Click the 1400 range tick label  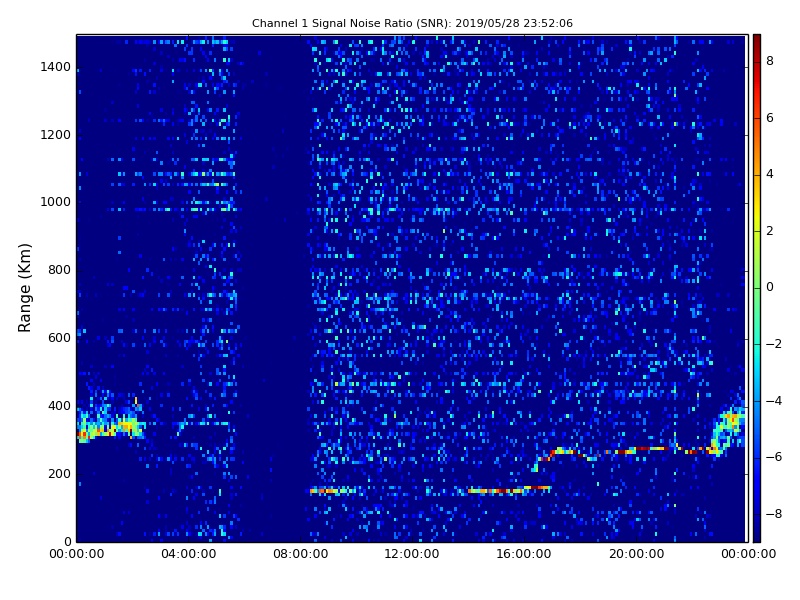pos(56,67)
